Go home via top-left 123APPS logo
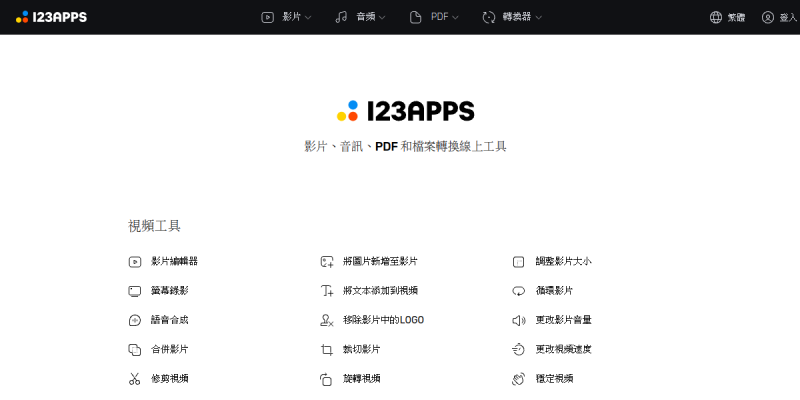 51,17
